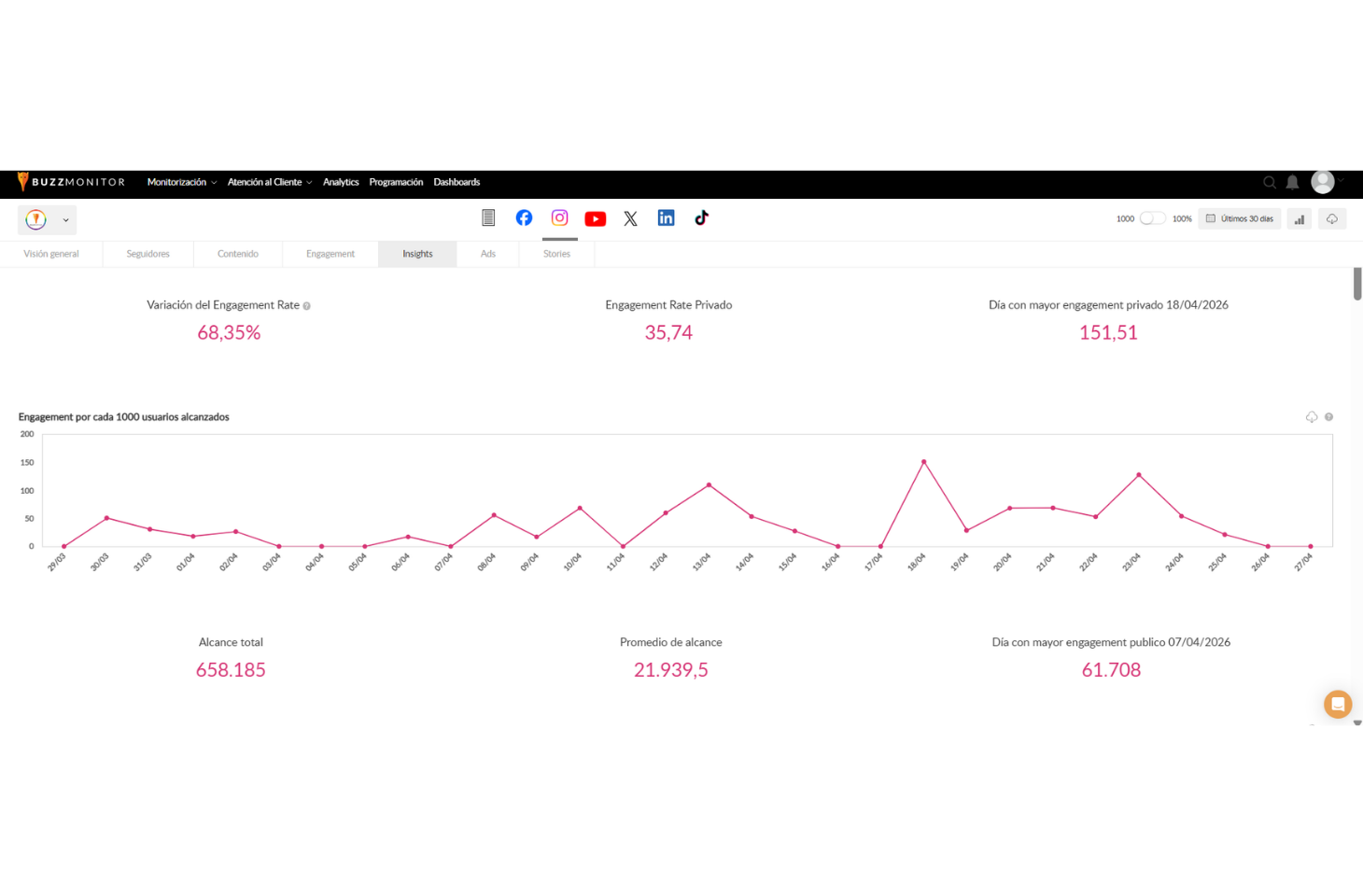Open the consolidated report icon
Viewport: 1363px width, 896px height.
(x=488, y=218)
